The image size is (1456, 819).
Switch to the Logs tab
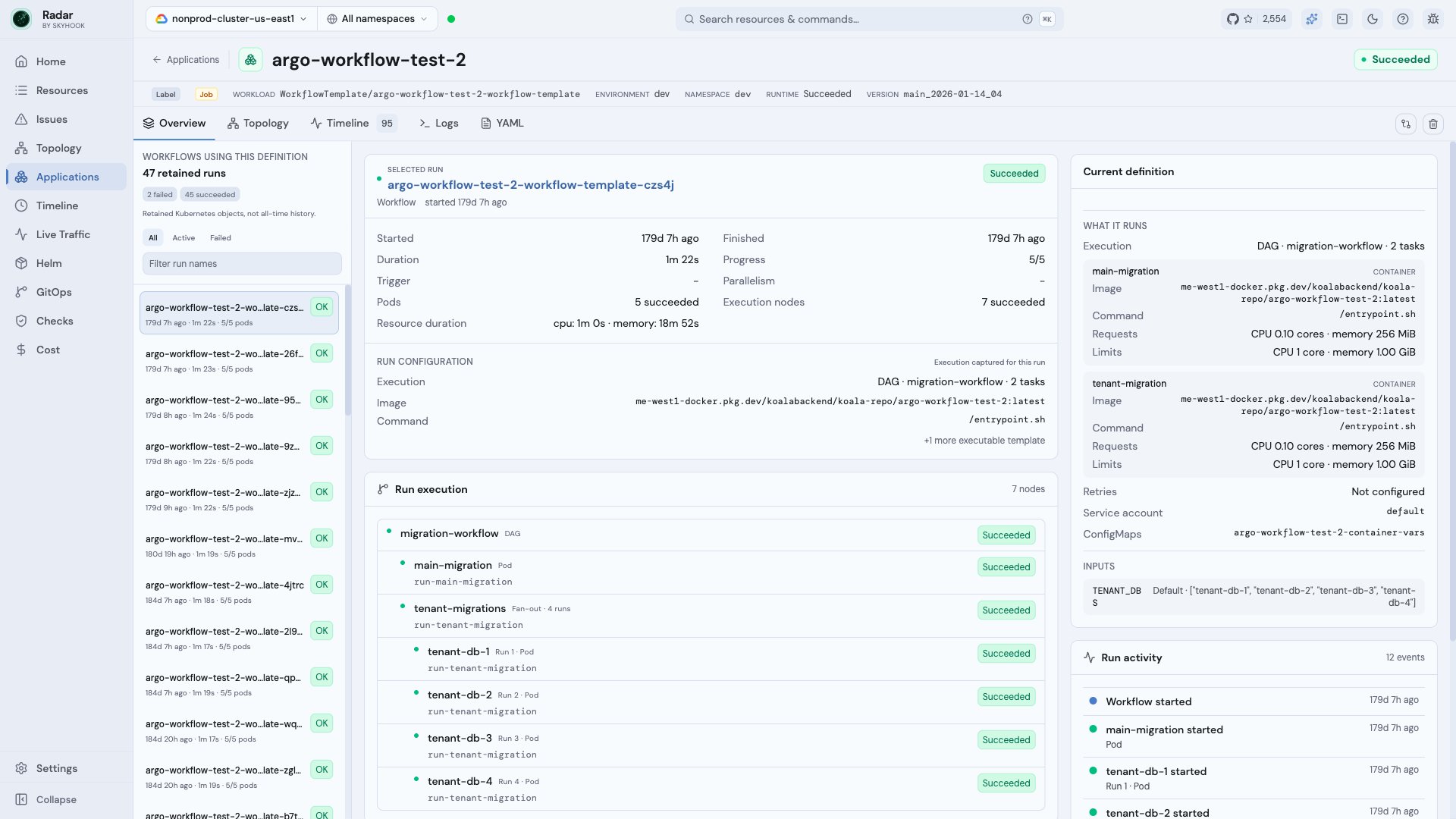pos(439,123)
